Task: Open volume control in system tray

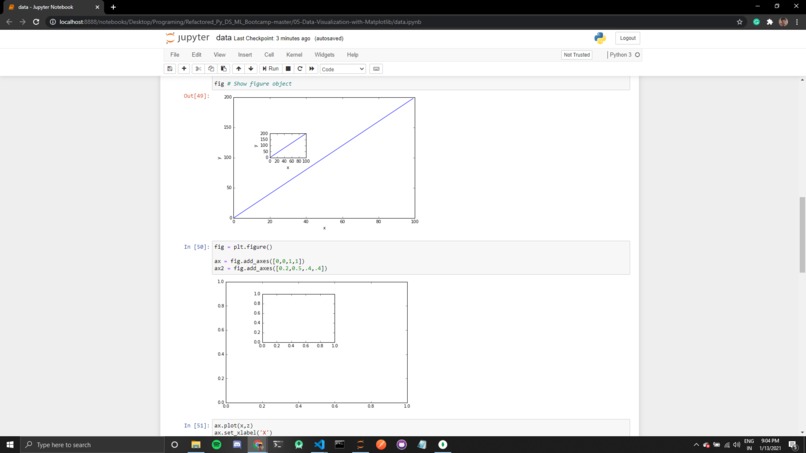Action: (737, 445)
